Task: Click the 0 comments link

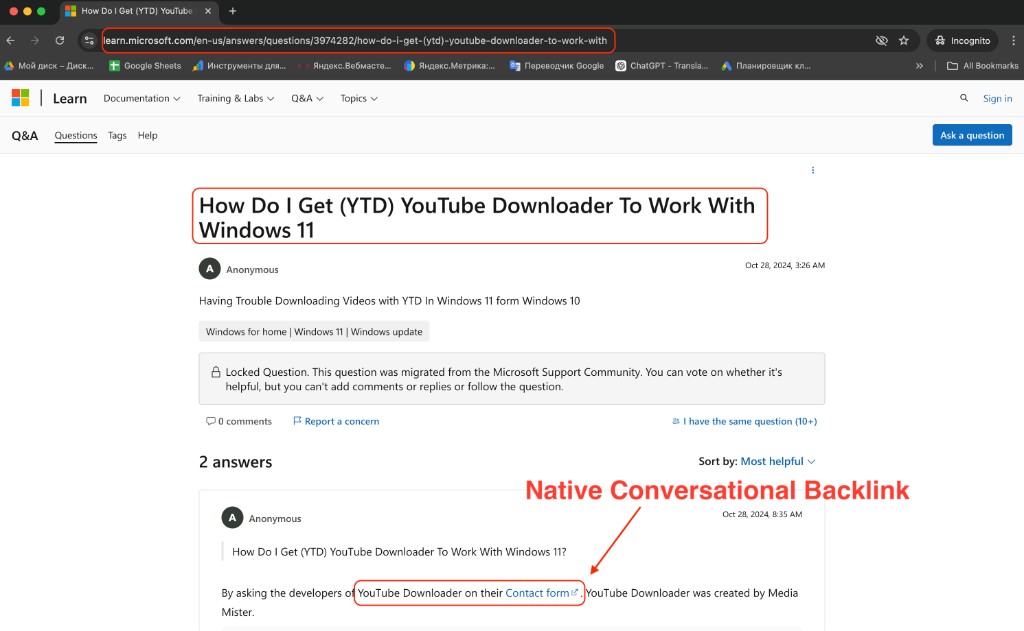Action: (239, 421)
